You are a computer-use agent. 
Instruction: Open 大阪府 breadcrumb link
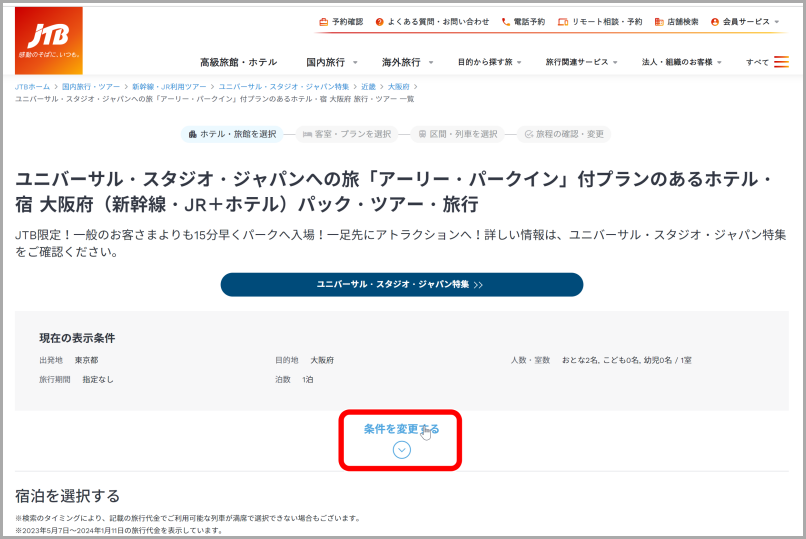point(398,86)
